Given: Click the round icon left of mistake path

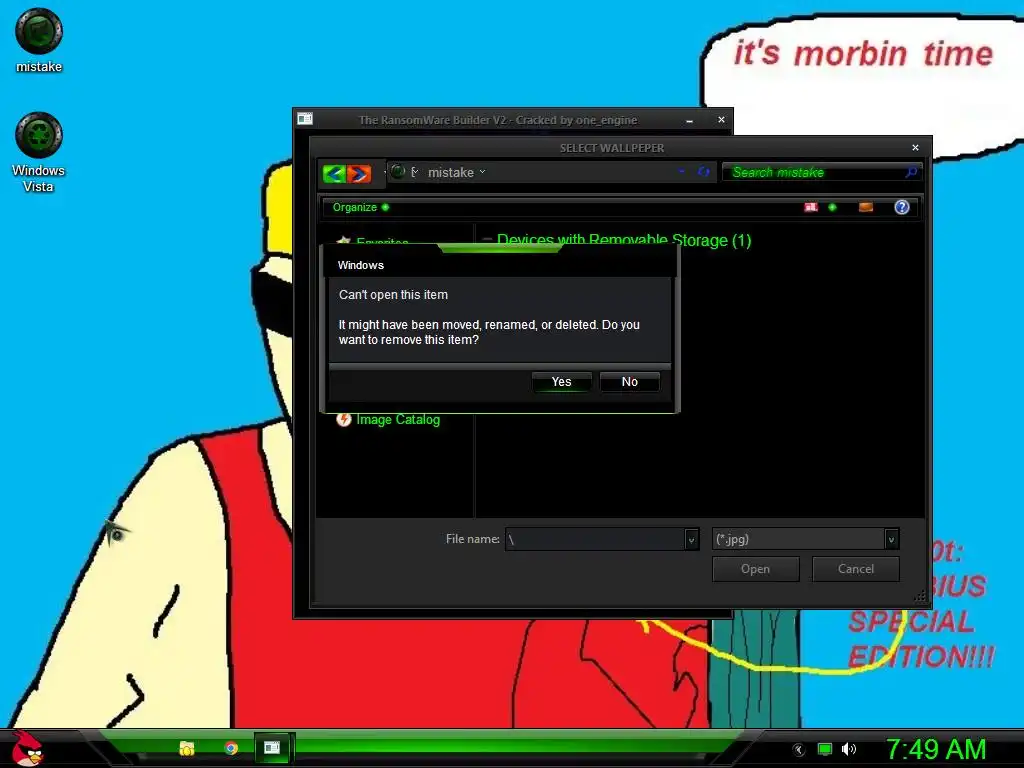Looking at the screenshot, I should click(398, 172).
